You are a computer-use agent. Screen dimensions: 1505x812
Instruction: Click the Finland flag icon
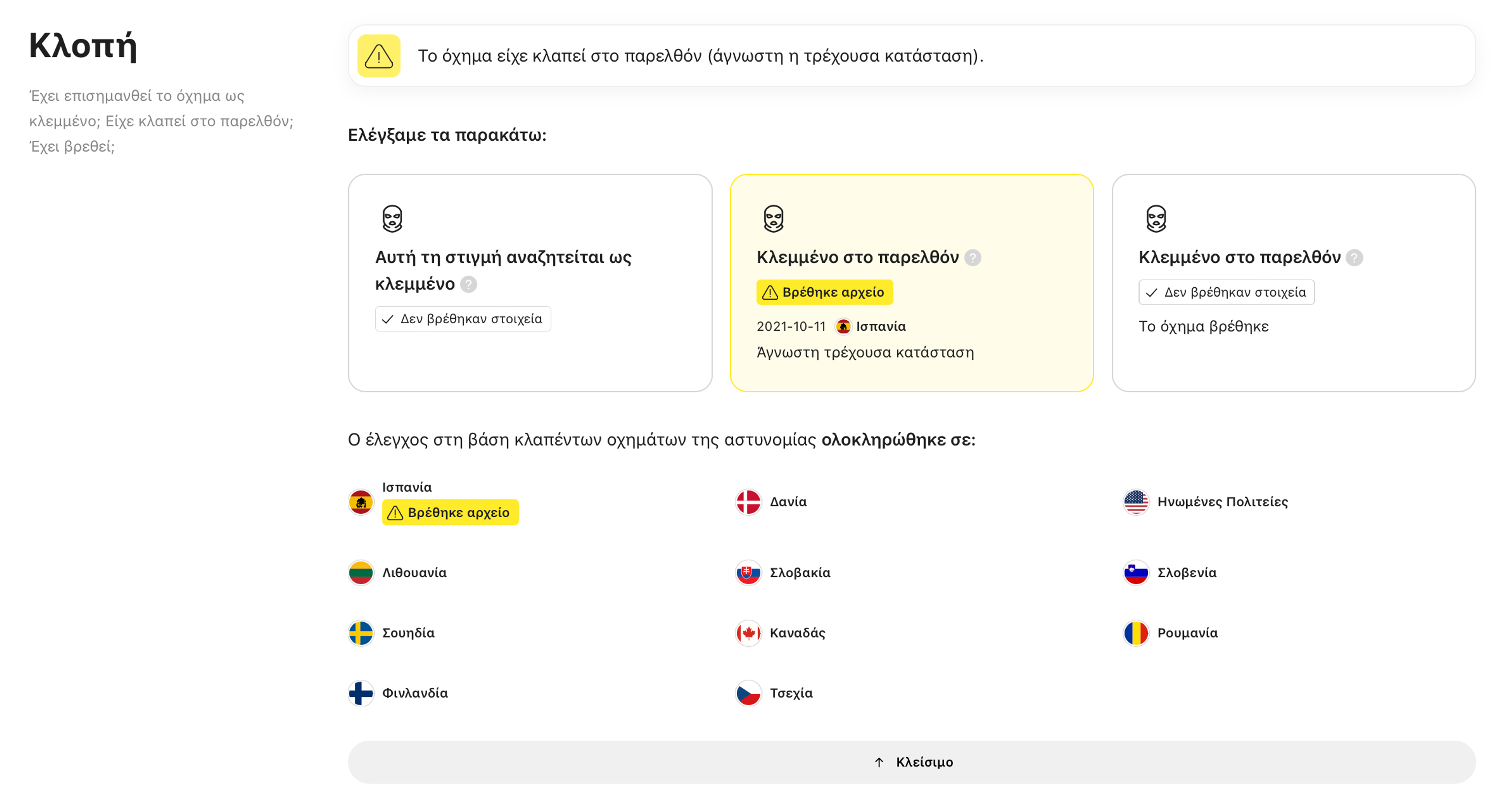[x=361, y=693]
